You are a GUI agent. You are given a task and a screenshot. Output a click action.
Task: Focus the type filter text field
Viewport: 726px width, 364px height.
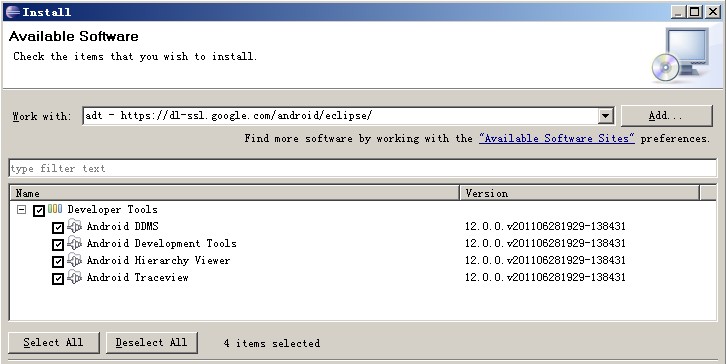(363, 168)
